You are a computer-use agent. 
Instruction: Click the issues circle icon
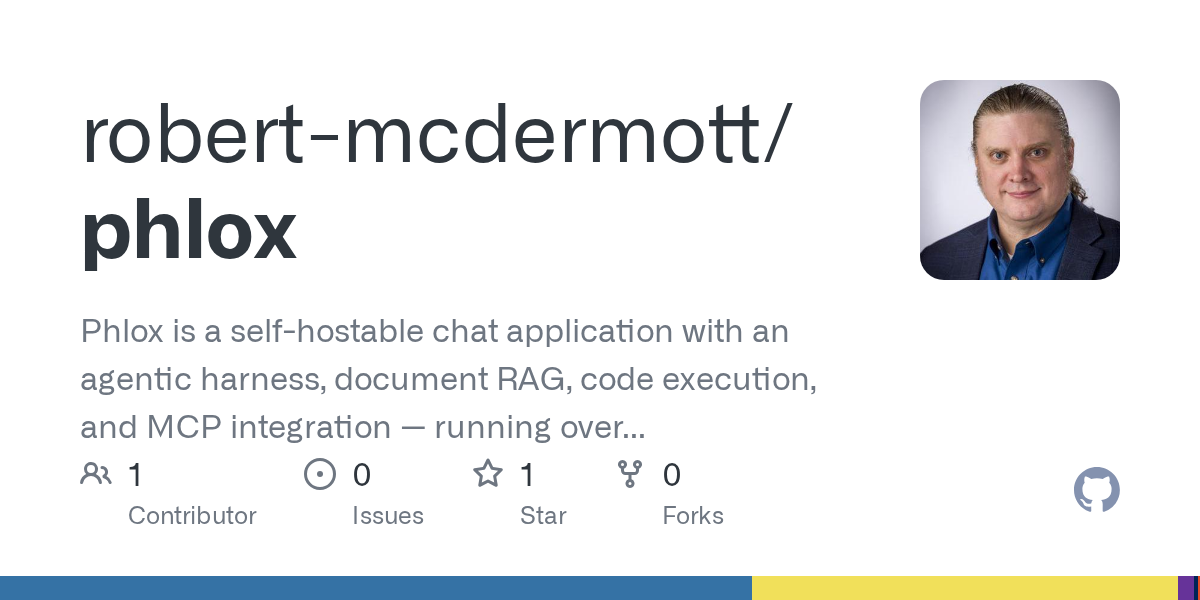(320, 474)
